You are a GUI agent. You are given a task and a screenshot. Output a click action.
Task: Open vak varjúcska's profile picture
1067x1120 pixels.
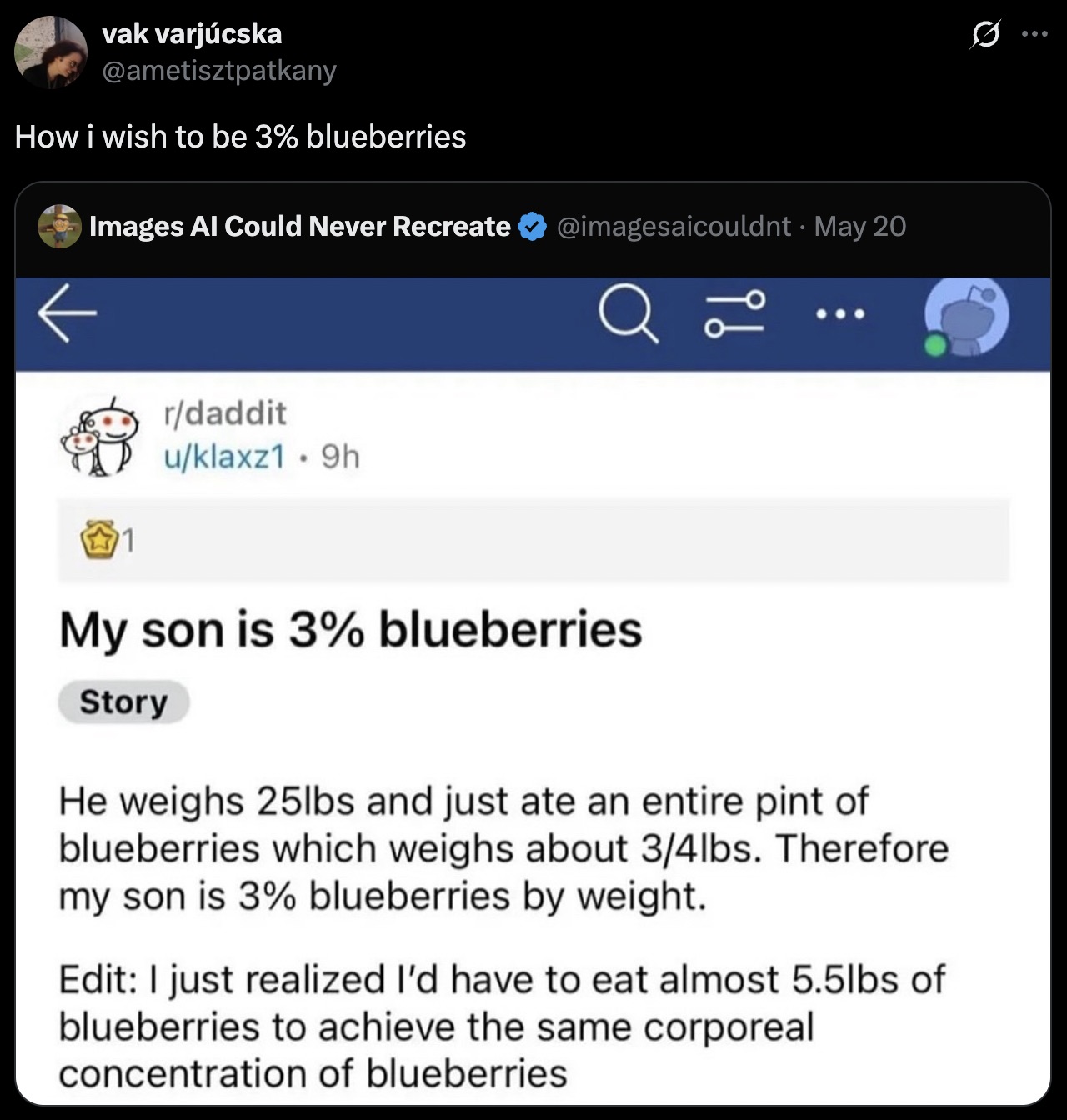[51, 52]
